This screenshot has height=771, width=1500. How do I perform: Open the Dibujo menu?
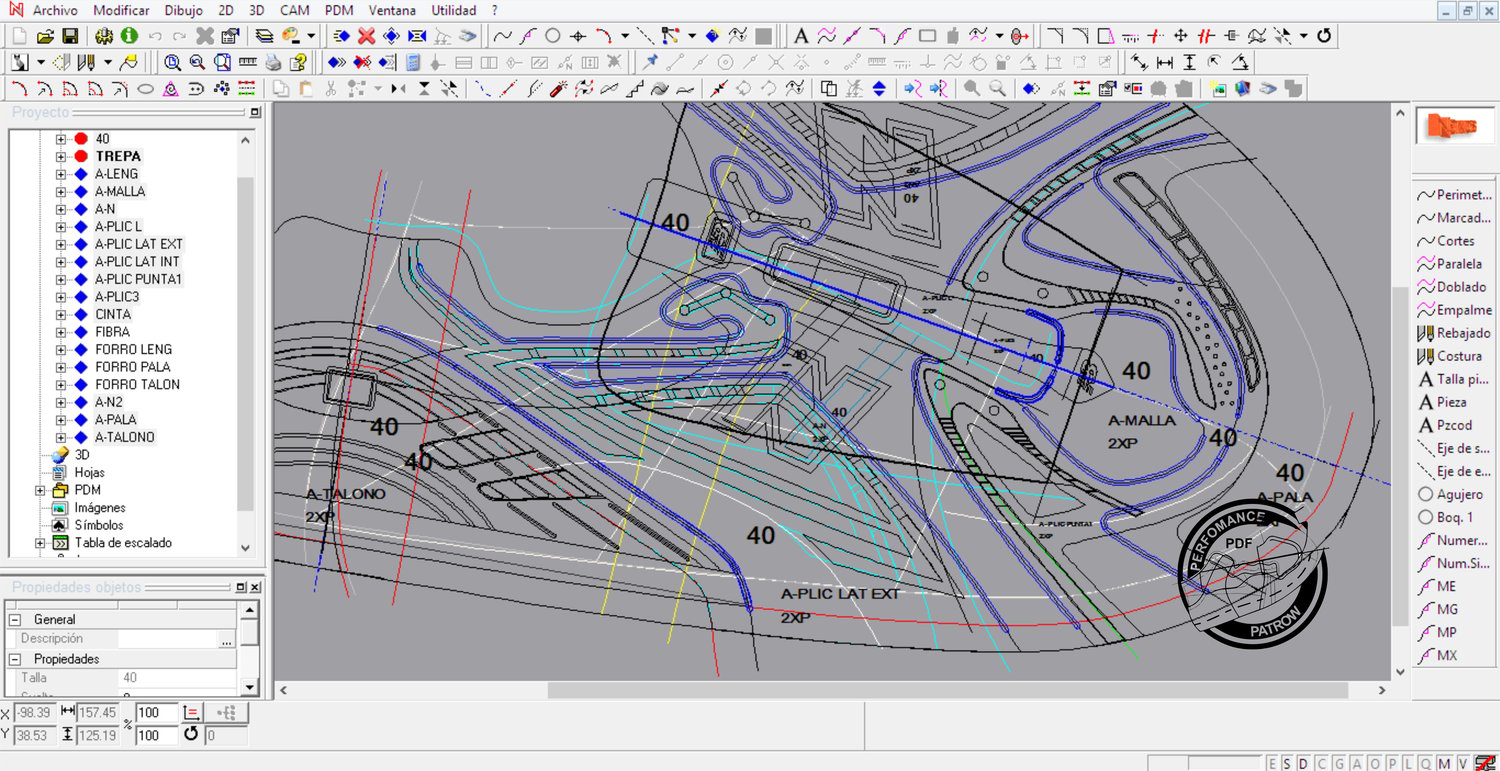tap(183, 10)
